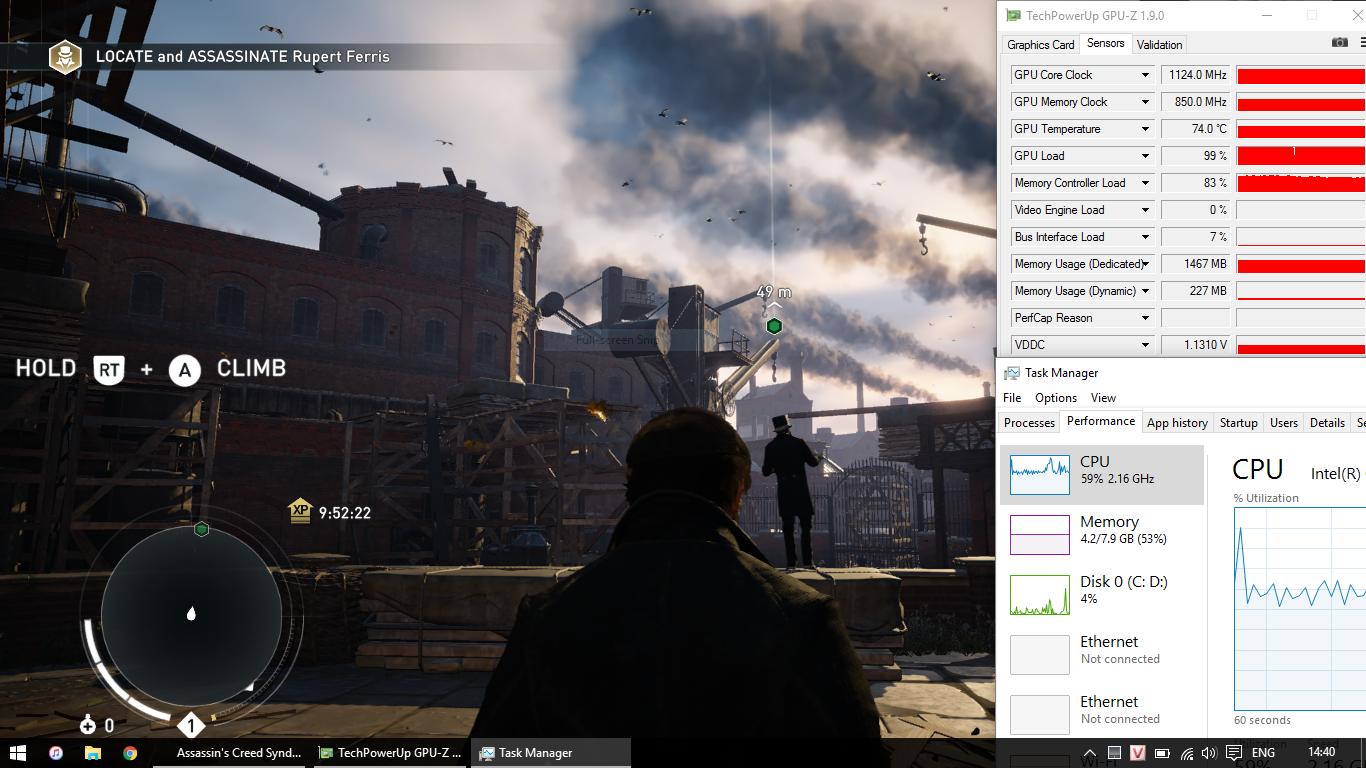Click the CPU '59% 2.16 GHz' text

click(x=1117, y=479)
